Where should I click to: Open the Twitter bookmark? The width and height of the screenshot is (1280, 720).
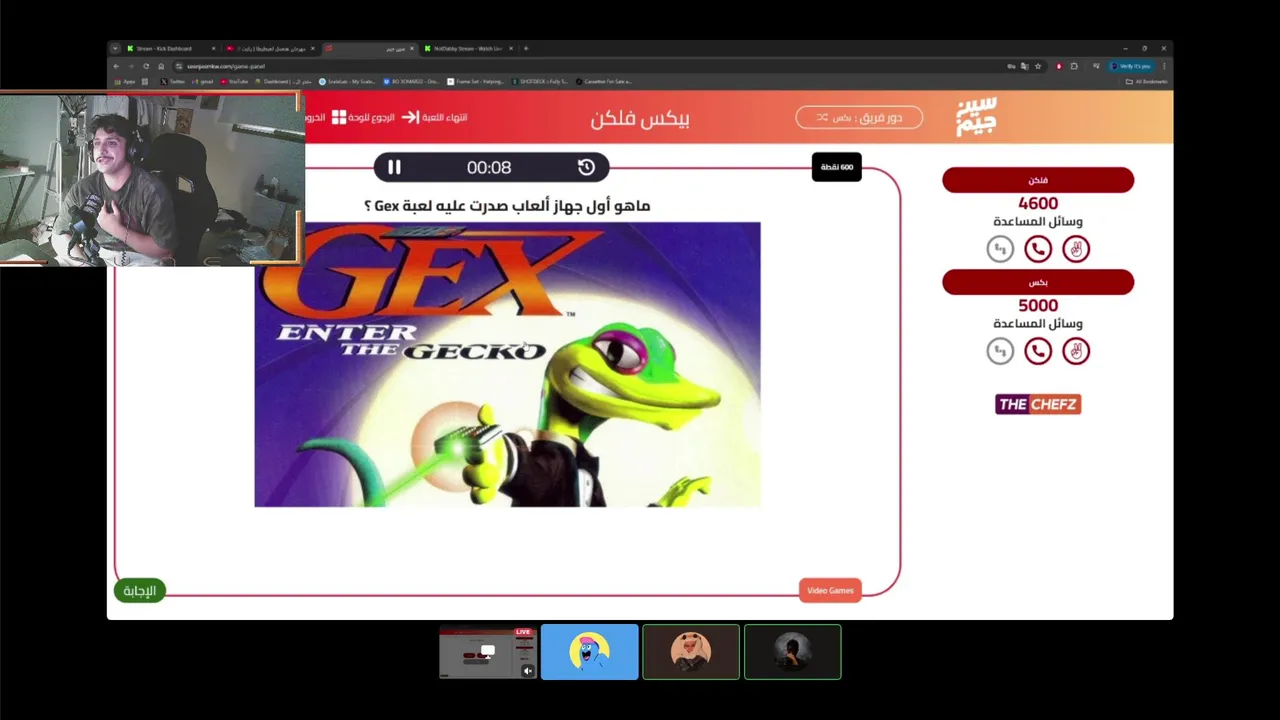click(x=172, y=82)
